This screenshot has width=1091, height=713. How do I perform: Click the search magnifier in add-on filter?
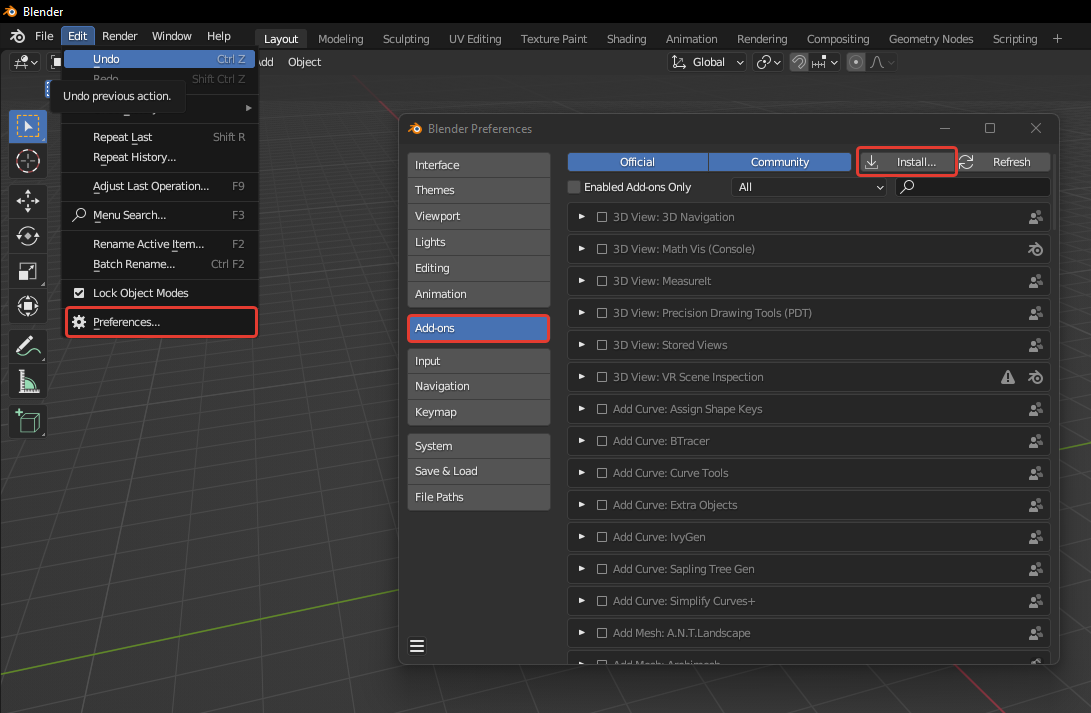pos(907,186)
